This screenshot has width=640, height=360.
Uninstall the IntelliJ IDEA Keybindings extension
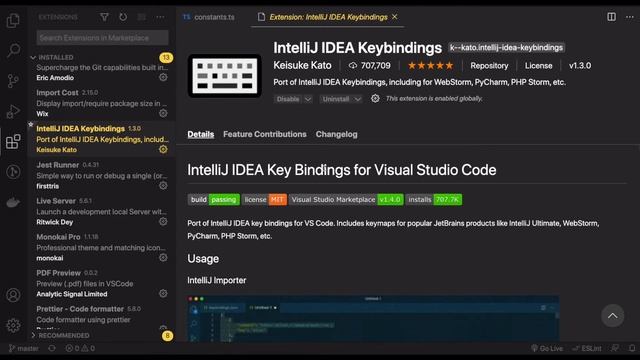point(336,99)
